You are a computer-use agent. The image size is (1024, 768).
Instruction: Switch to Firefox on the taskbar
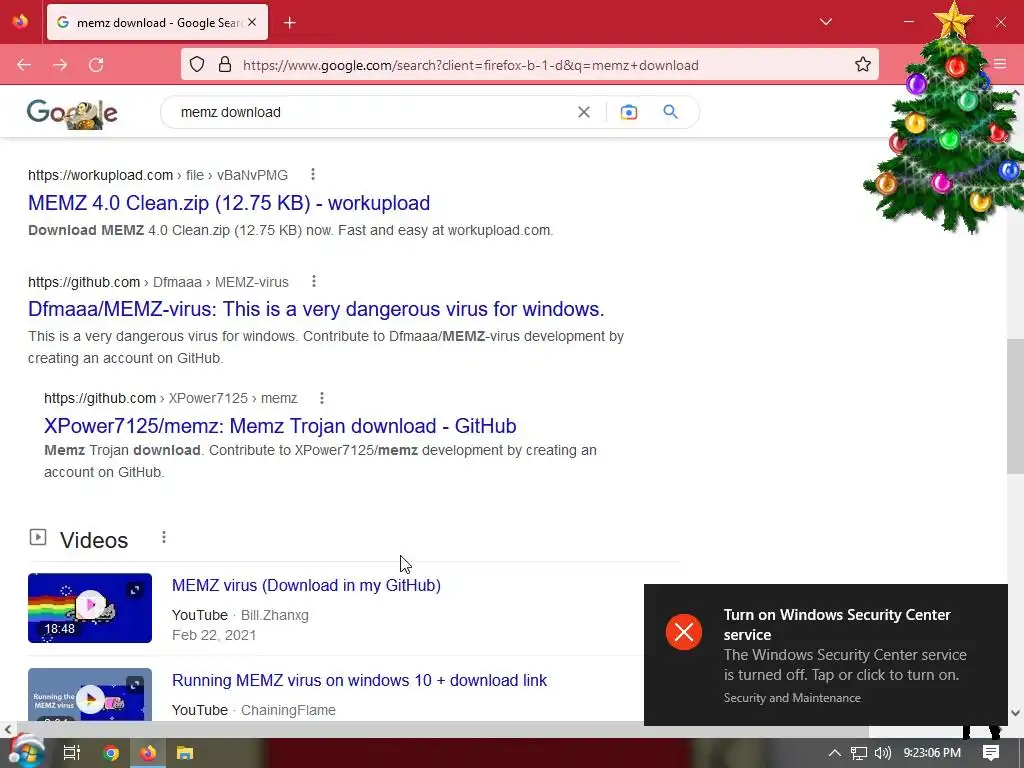(x=148, y=753)
